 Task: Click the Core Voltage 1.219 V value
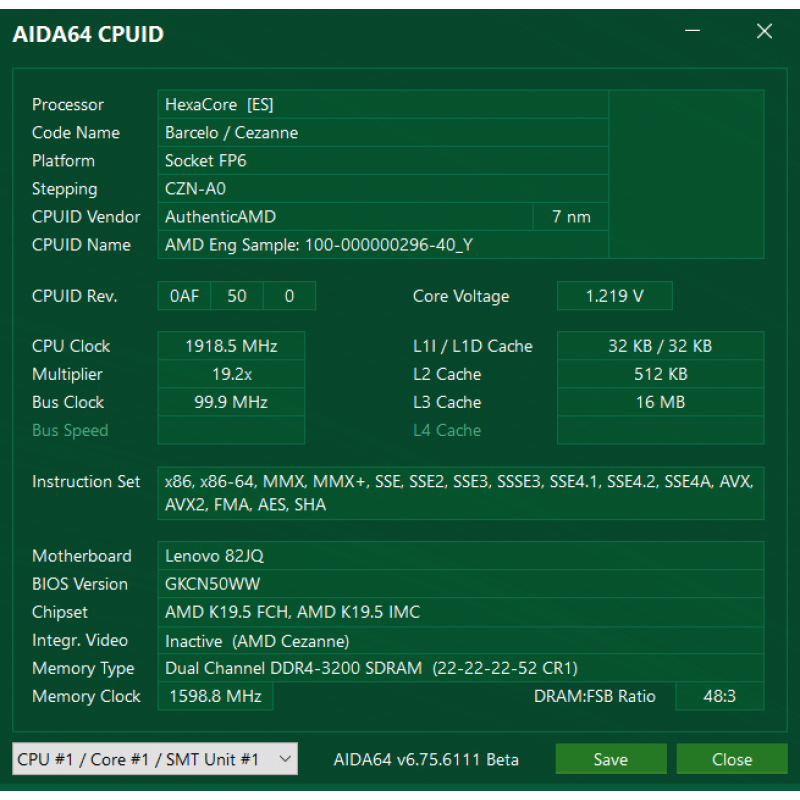click(x=614, y=296)
